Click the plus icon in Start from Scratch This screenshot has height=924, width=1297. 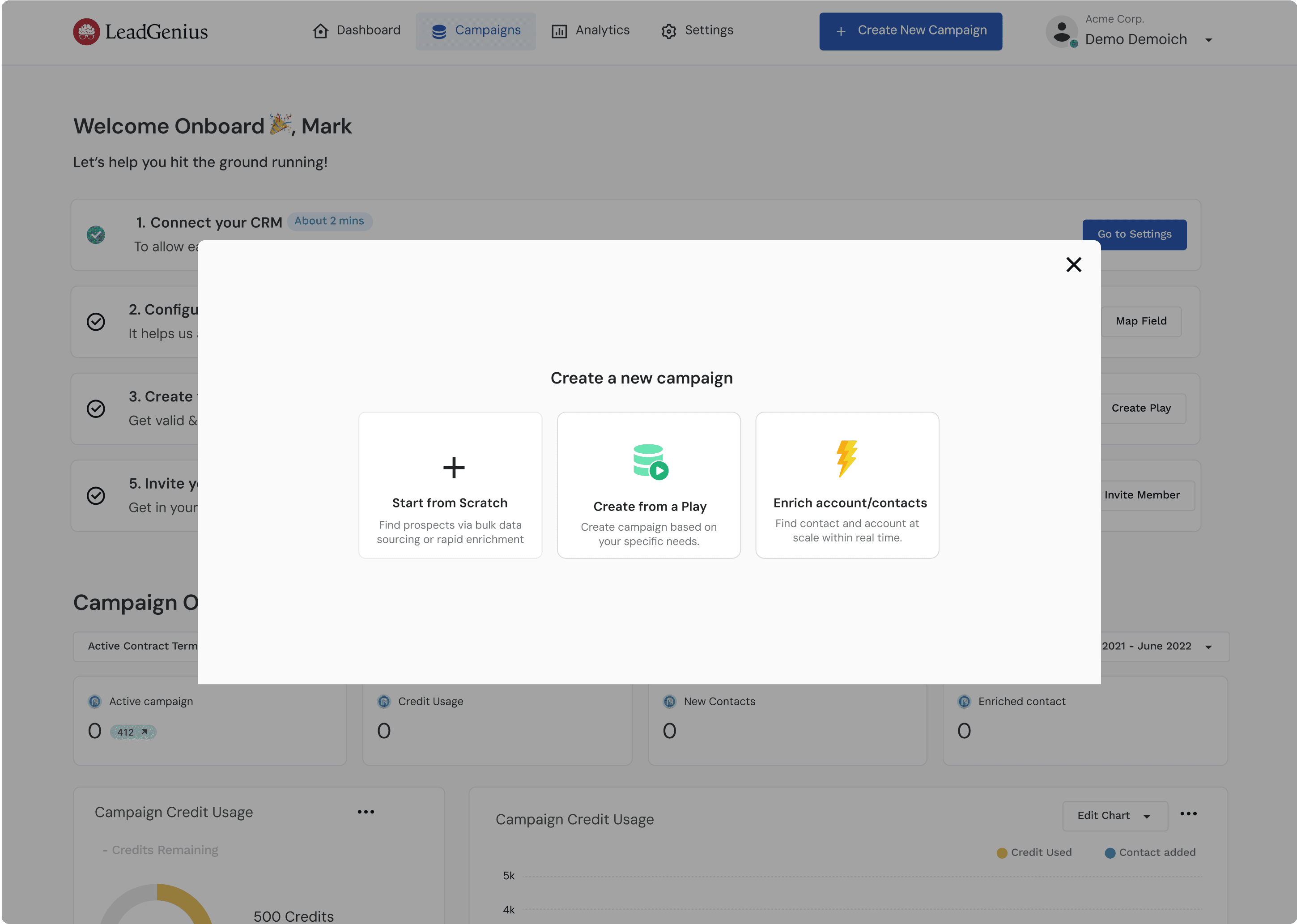click(453, 468)
